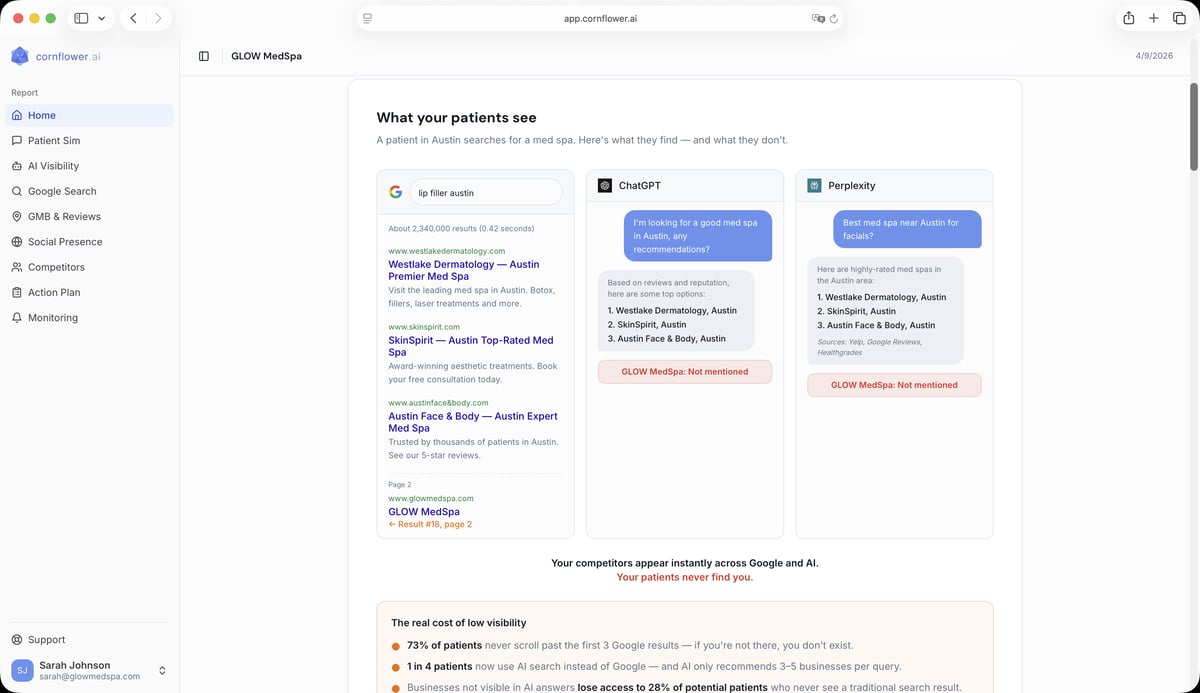Open the GLOW MedSpa result link
Image resolution: width=1200 pixels, height=693 pixels.
(x=424, y=512)
